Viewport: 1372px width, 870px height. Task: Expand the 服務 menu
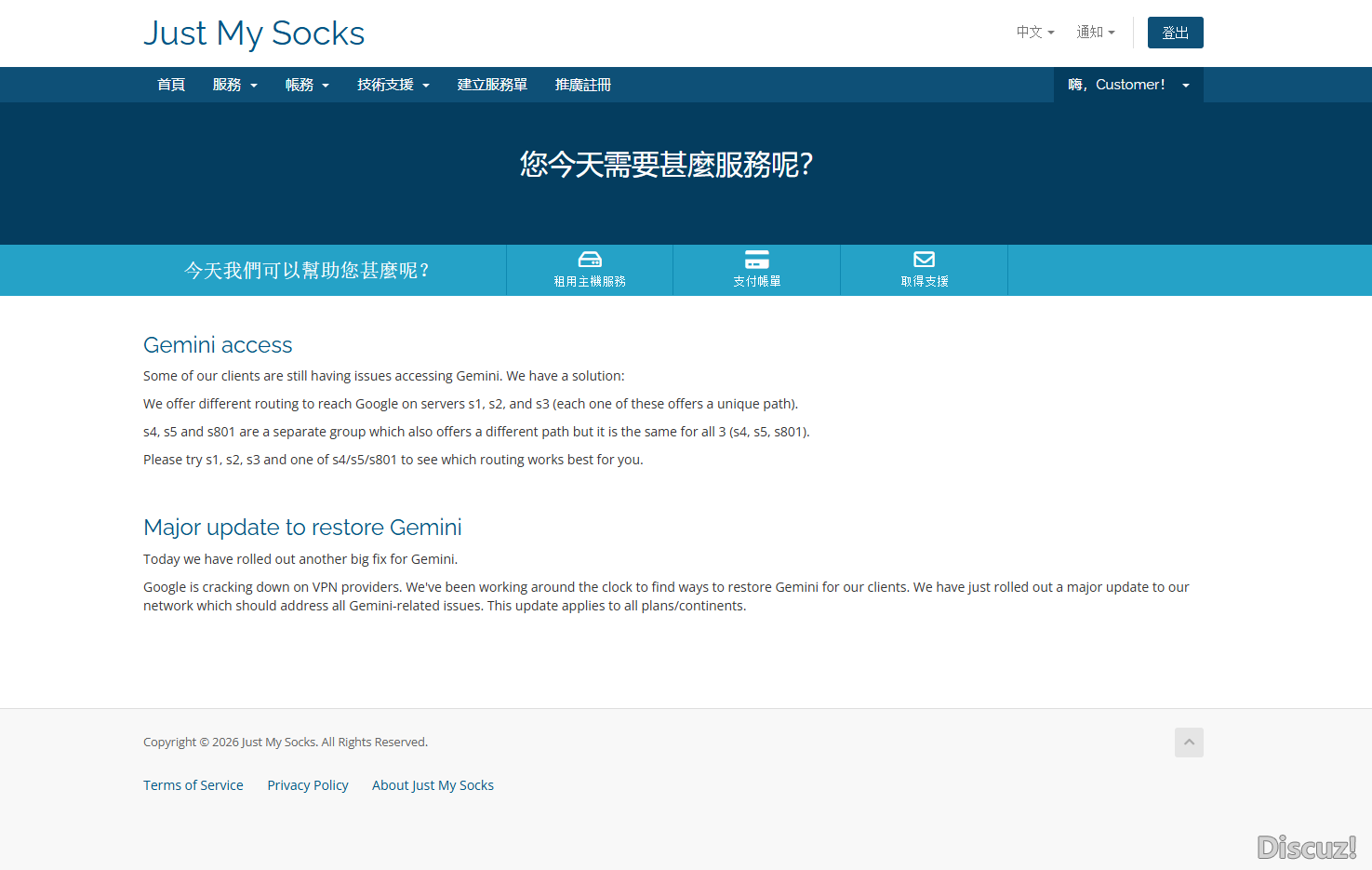(234, 85)
